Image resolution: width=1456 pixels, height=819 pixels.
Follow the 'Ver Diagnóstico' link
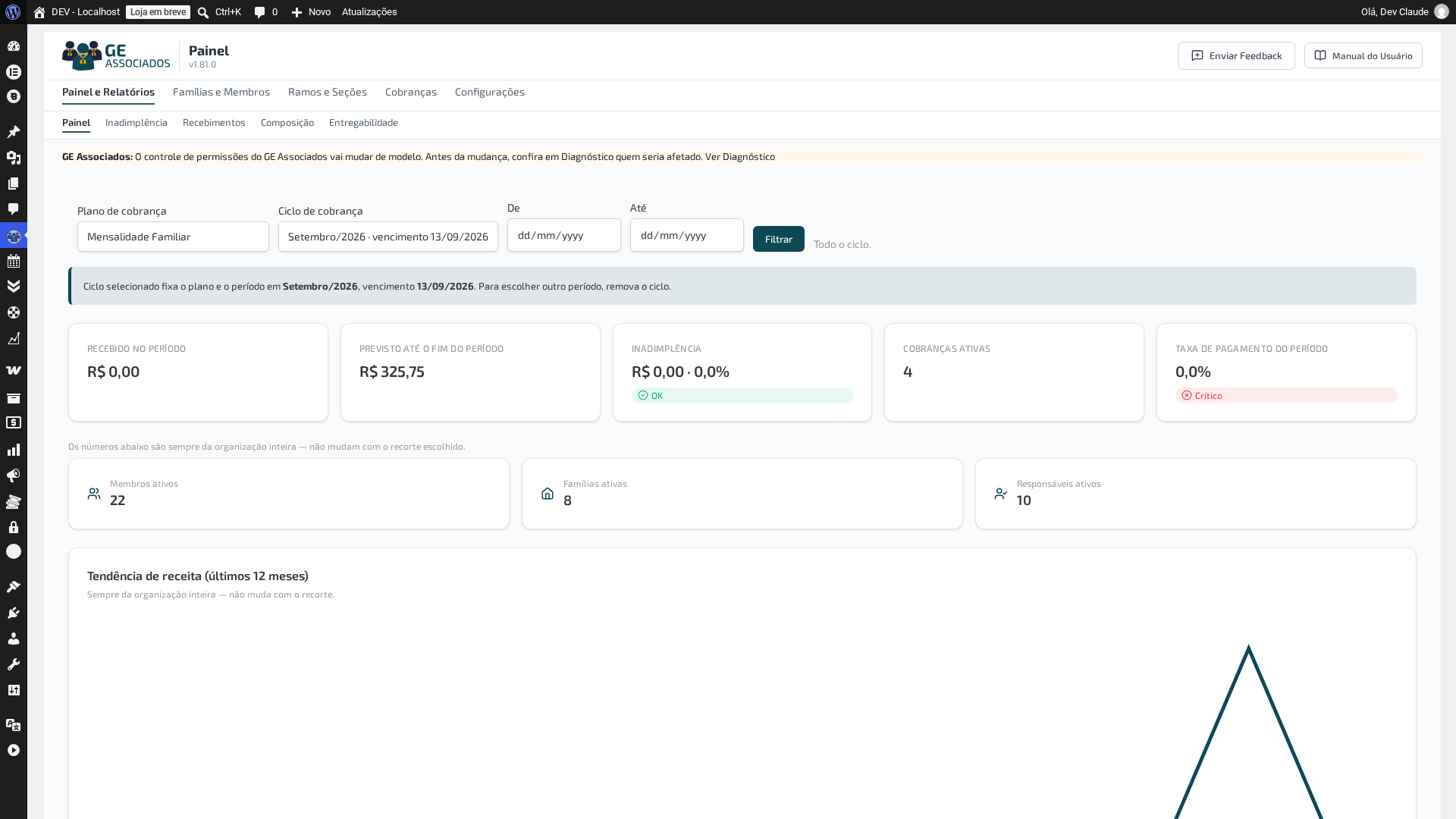pyautogui.click(x=740, y=156)
